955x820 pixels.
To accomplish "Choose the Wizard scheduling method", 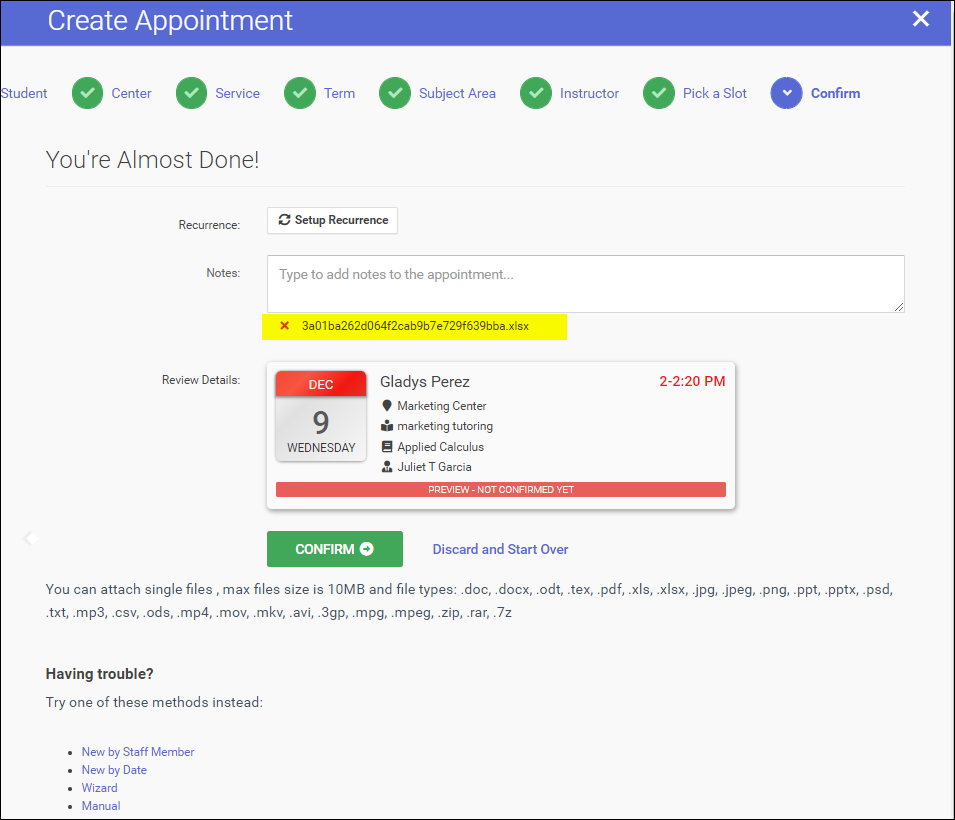I will [100, 788].
